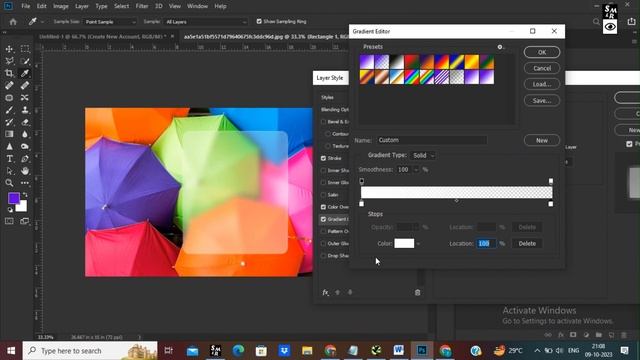Click OK in Gradient Editor
This screenshot has height=360, width=640.
click(x=542, y=52)
